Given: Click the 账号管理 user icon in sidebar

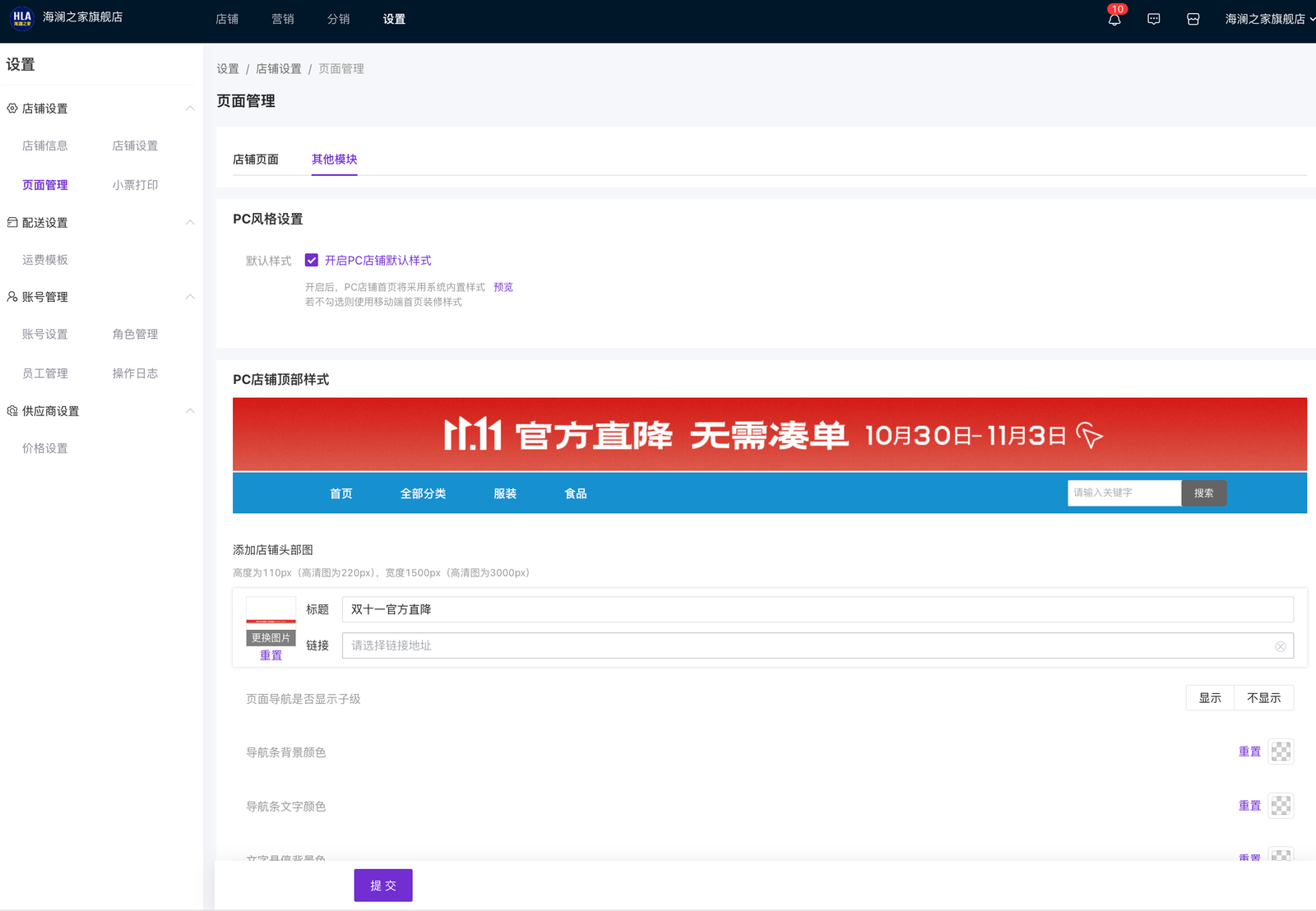Looking at the screenshot, I should click(12, 297).
